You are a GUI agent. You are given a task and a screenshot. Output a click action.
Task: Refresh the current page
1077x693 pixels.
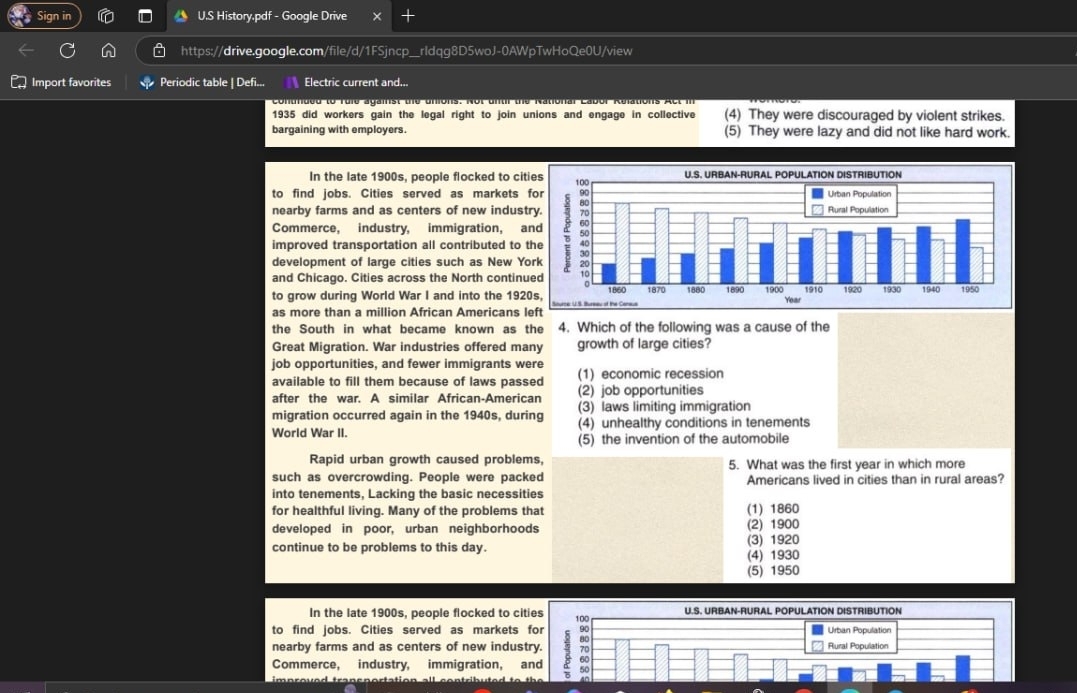click(x=67, y=50)
